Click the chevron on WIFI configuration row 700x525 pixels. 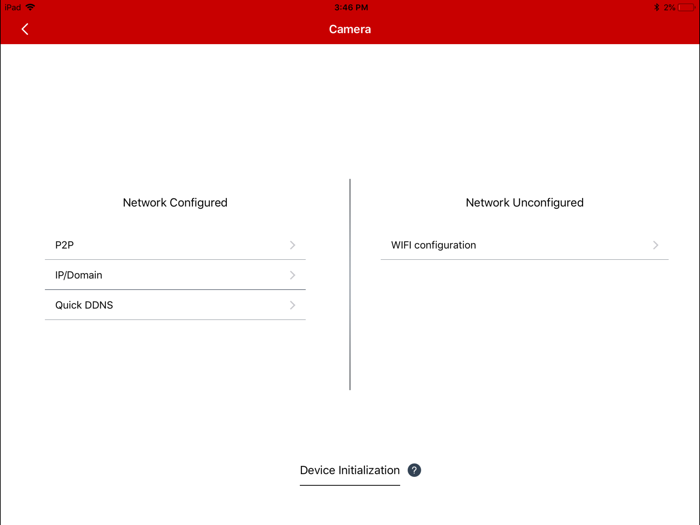655,245
